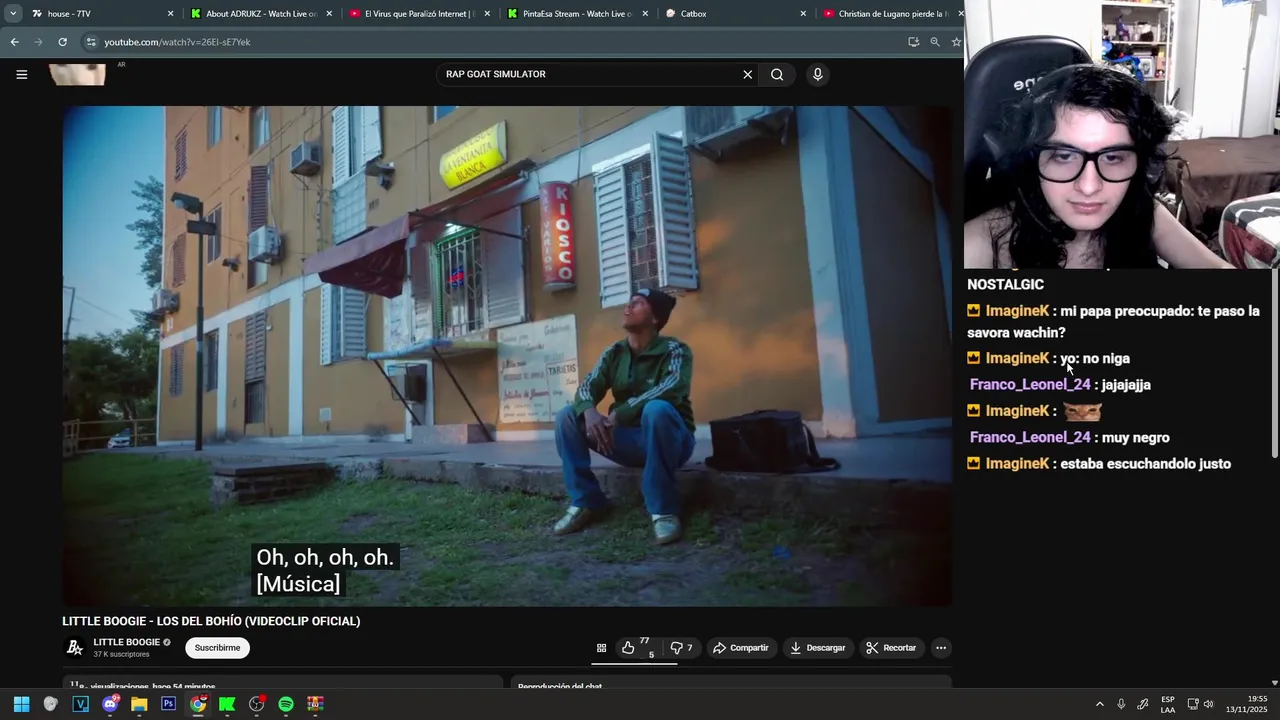This screenshot has width=1280, height=720.
Task: Open the Windows Start menu
Action: point(21,704)
